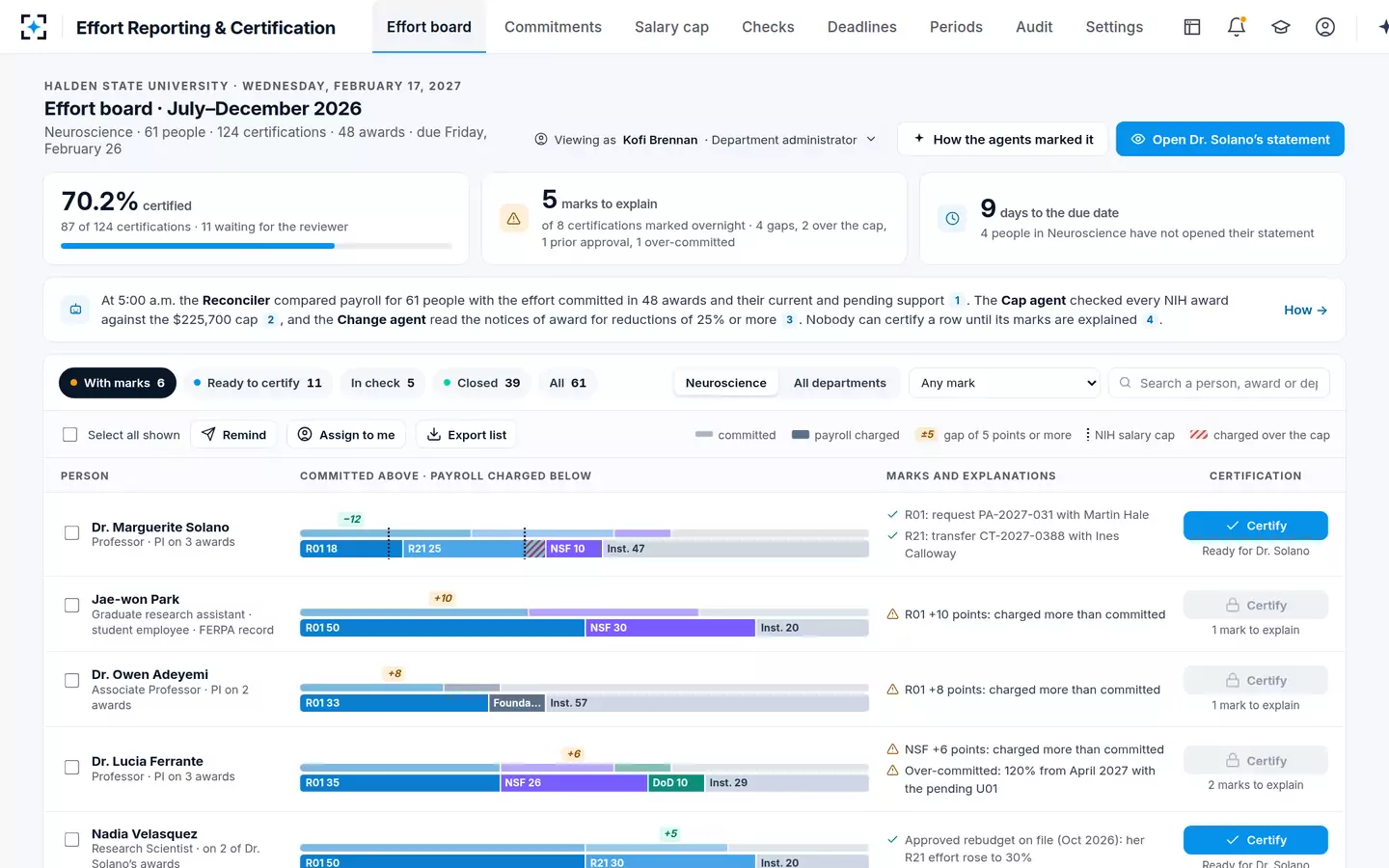Screen dimensions: 1389x868
Task: Click the +6 gap badge on Ferrante row
Action: coord(574,753)
